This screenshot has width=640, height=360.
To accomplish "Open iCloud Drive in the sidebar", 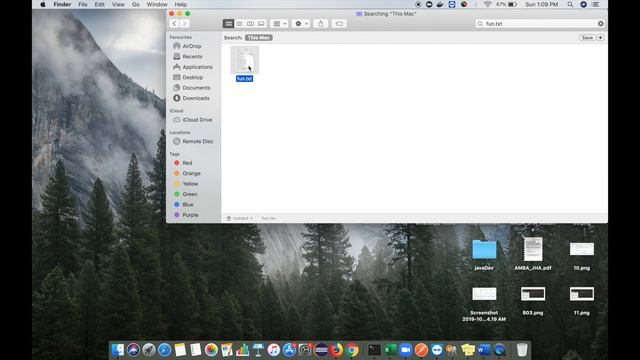I will (x=197, y=120).
